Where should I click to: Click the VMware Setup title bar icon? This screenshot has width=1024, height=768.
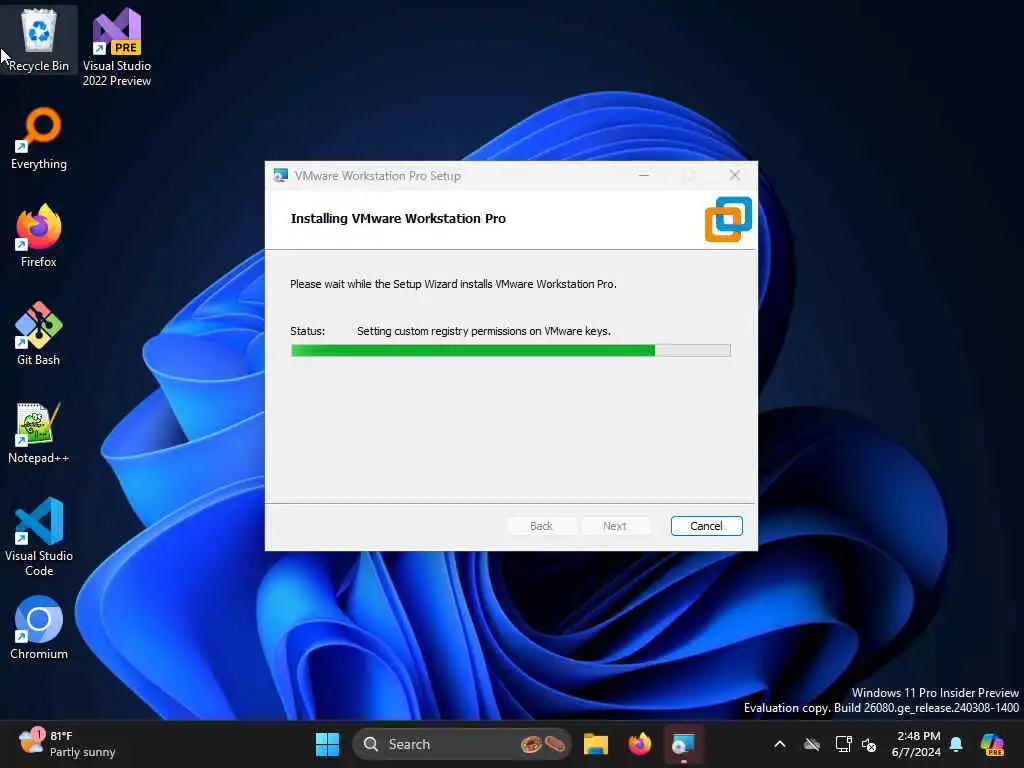click(281, 176)
